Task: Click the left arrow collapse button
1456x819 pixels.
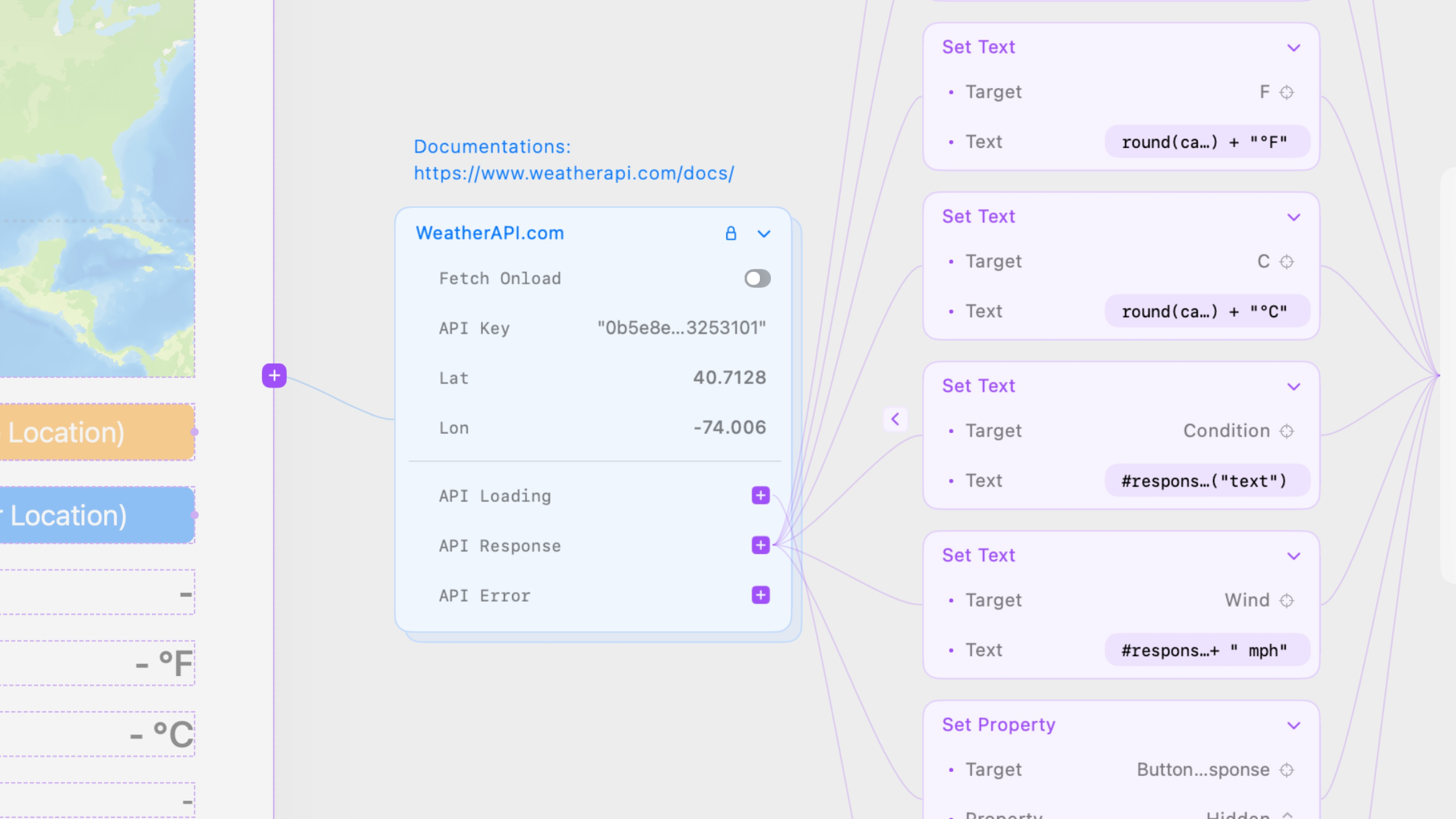Action: point(895,419)
